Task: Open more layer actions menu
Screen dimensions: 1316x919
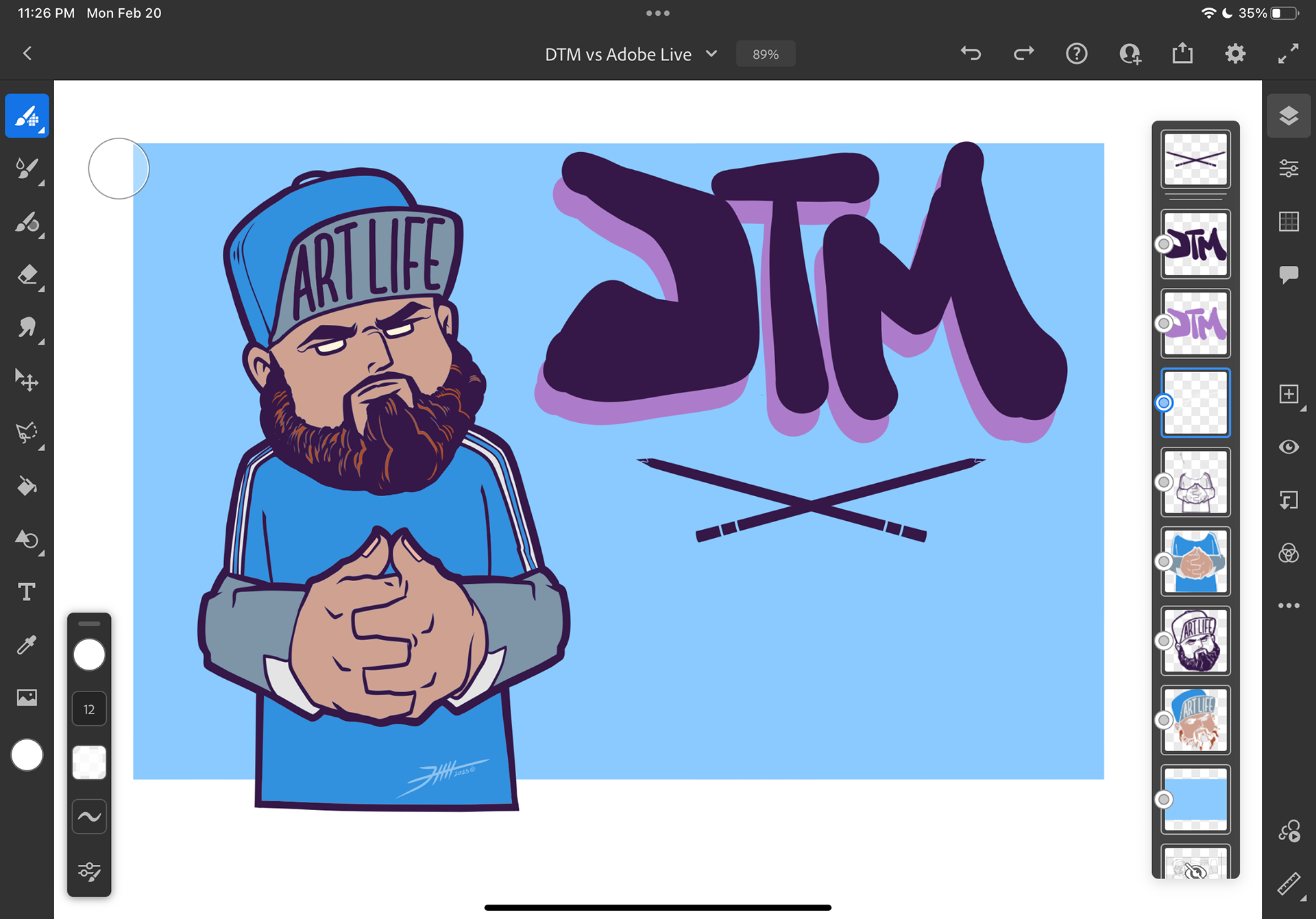Action: coord(1289,606)
